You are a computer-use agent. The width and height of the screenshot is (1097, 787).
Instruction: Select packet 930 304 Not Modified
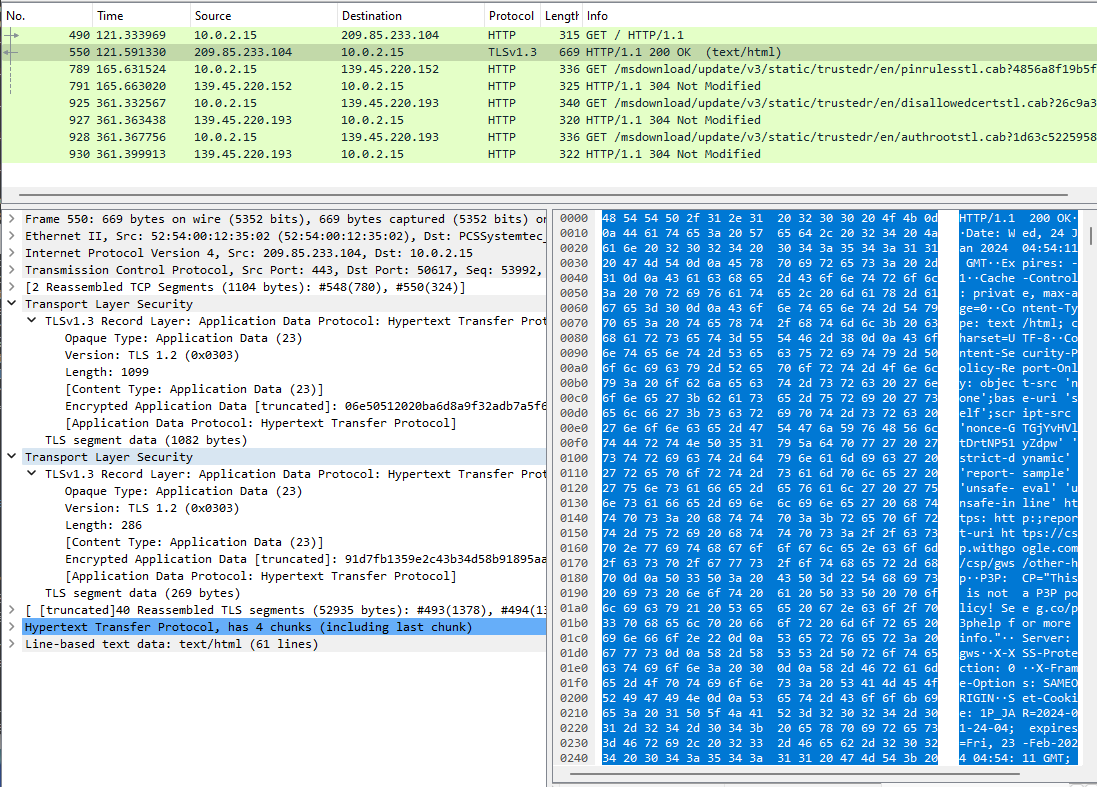point(548,154)
